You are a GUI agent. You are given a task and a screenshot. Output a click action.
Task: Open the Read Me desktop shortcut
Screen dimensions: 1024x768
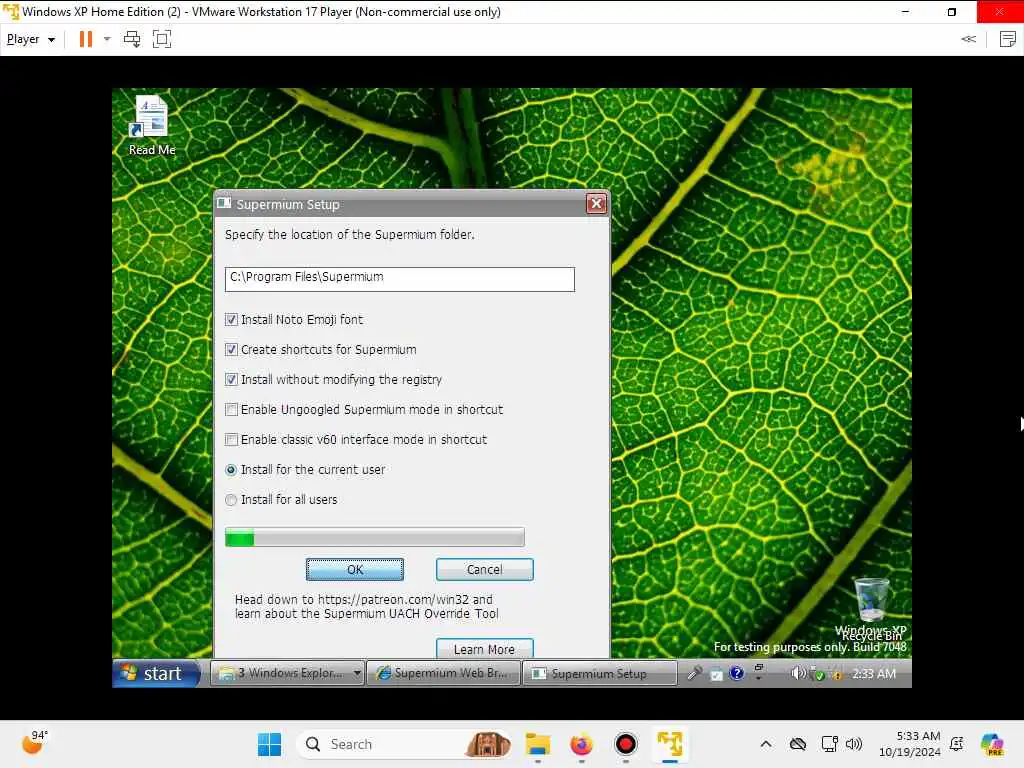(x=152, y=125)
